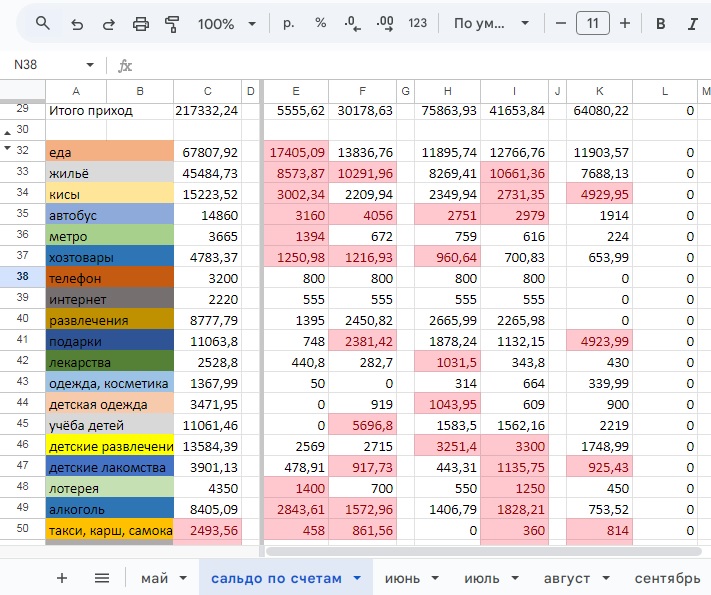Select the 'лотерея' category cell
The width and height of the screenshot is (711, 595).
point(109,488)
